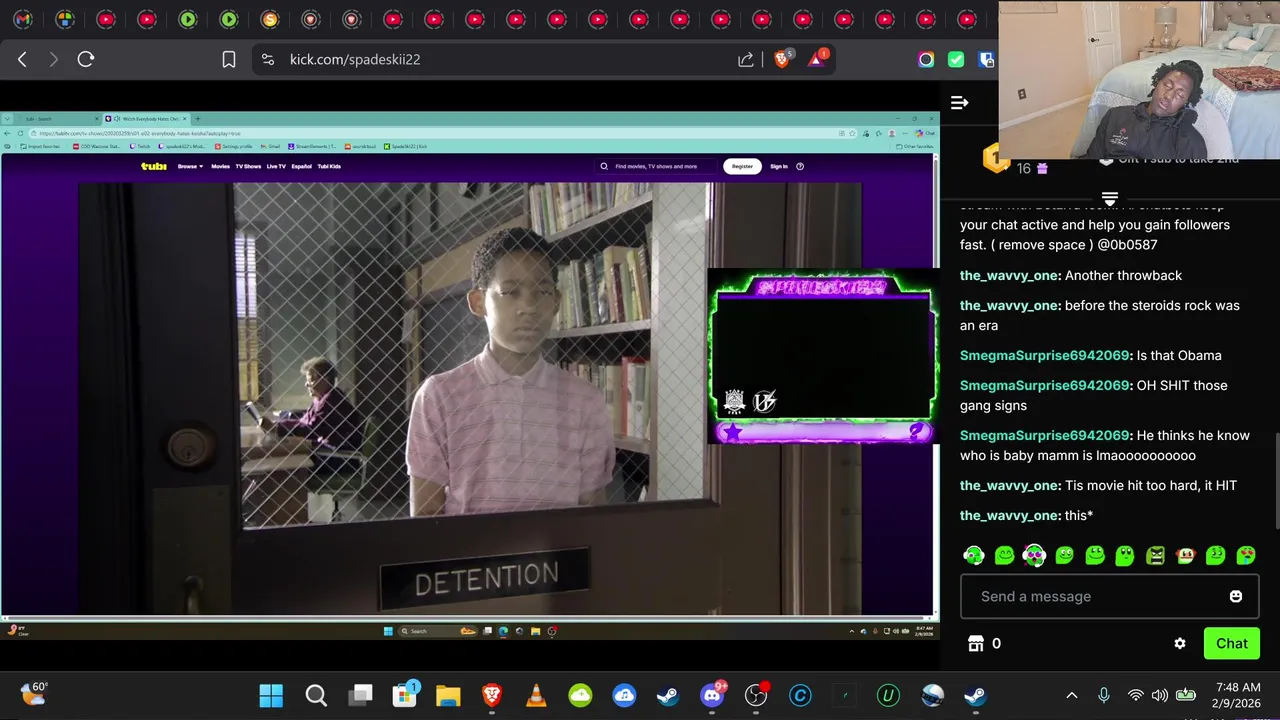Open Tubi help question icon

tap(800, 166)
